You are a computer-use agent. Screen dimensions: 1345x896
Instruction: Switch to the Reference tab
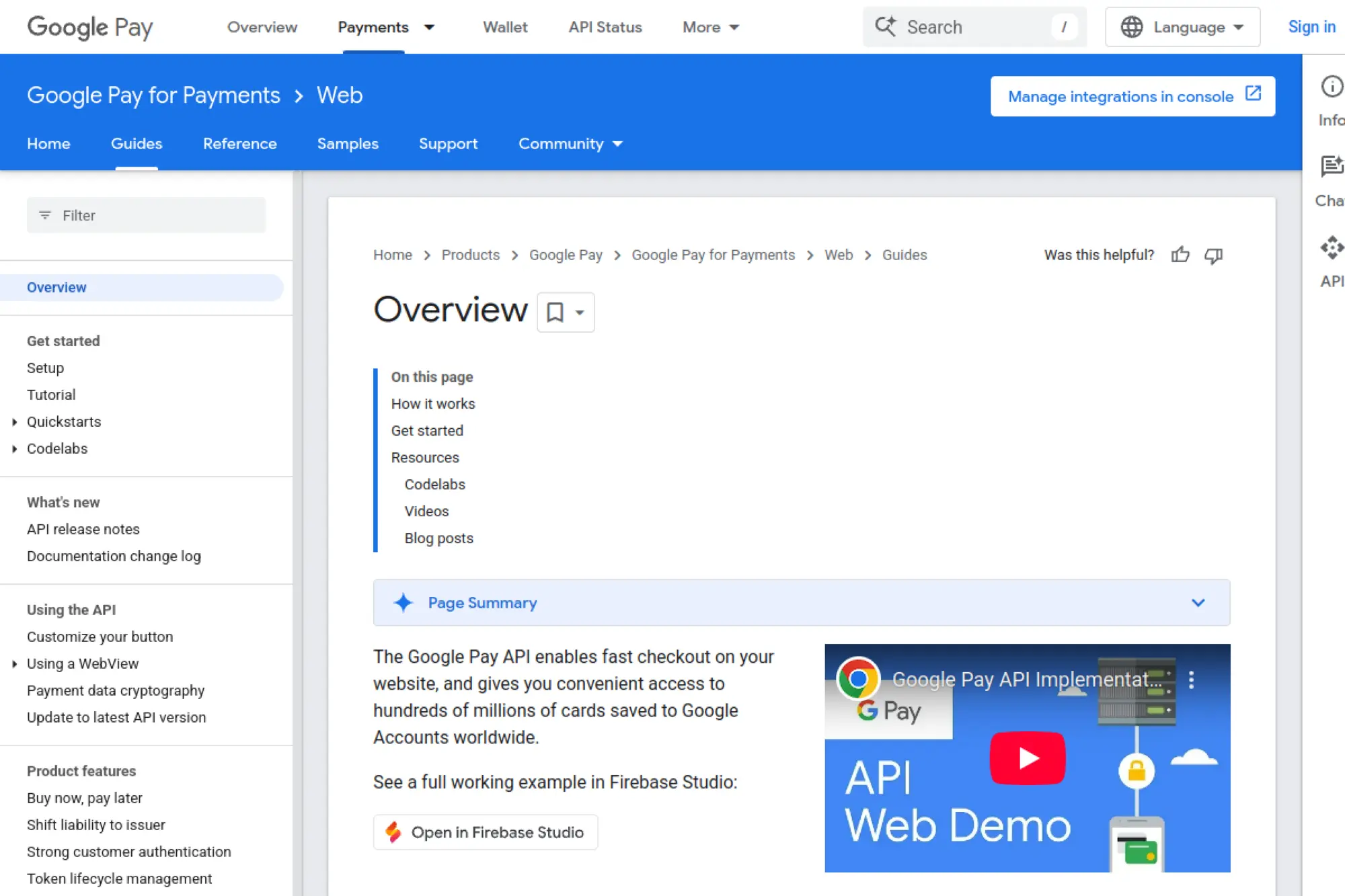239,144
